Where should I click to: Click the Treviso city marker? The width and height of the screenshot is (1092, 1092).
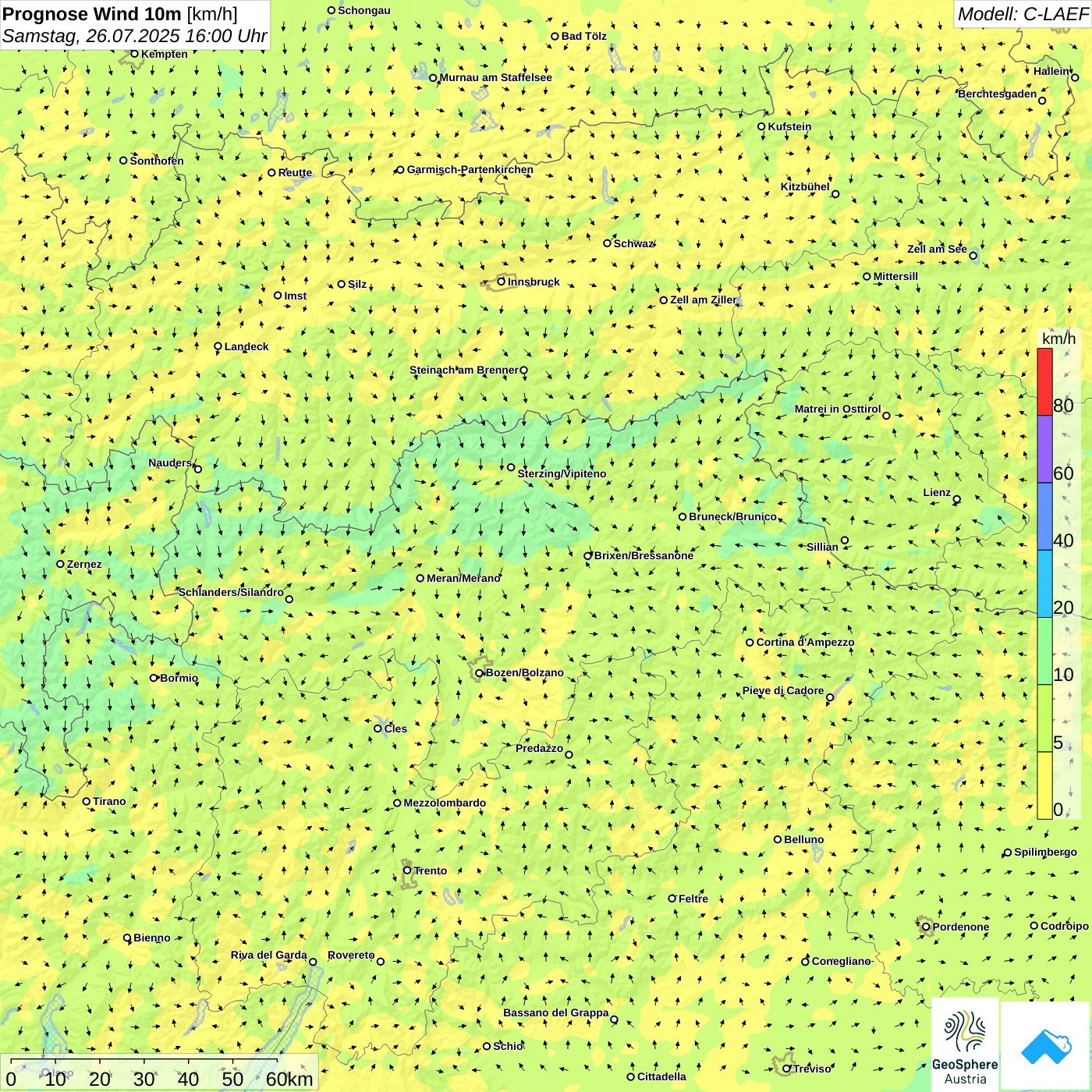(x=786, y=1069)
